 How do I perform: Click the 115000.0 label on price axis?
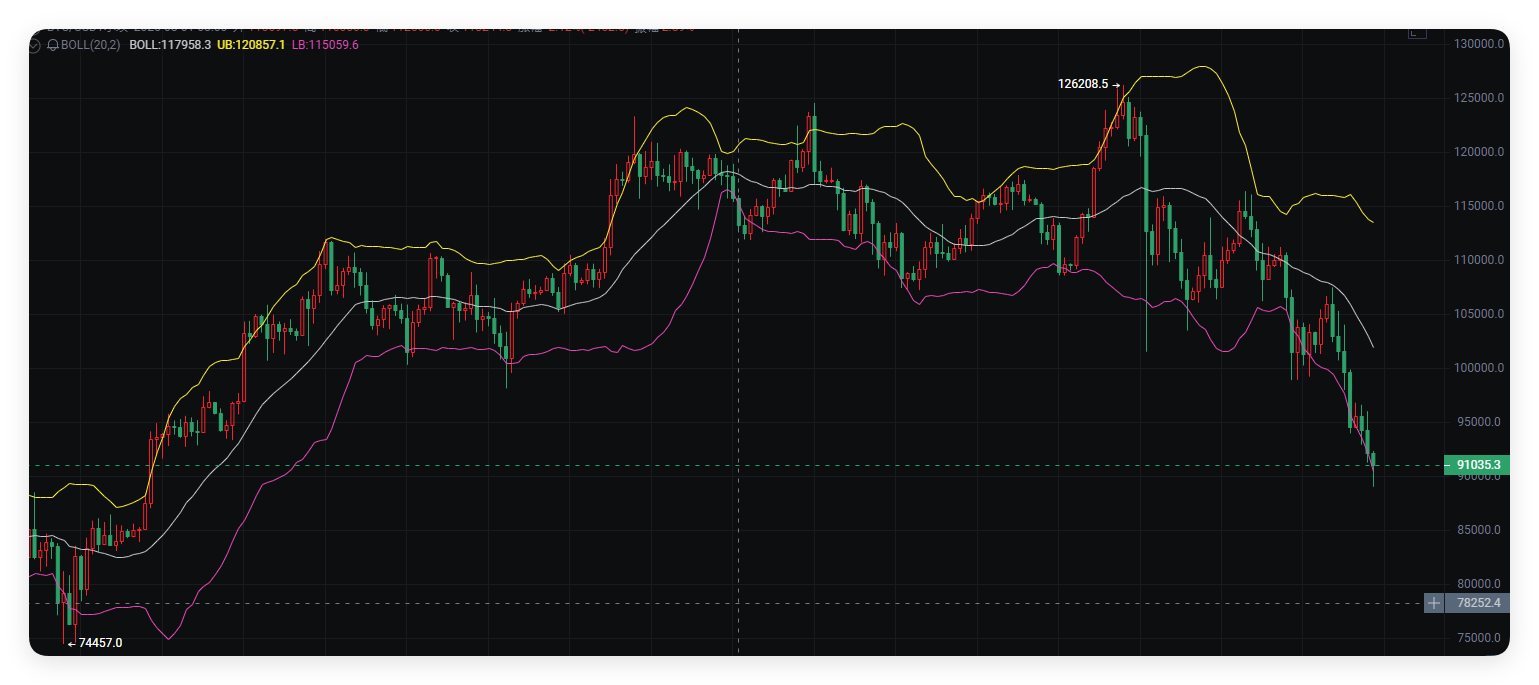pos(1480,206)
